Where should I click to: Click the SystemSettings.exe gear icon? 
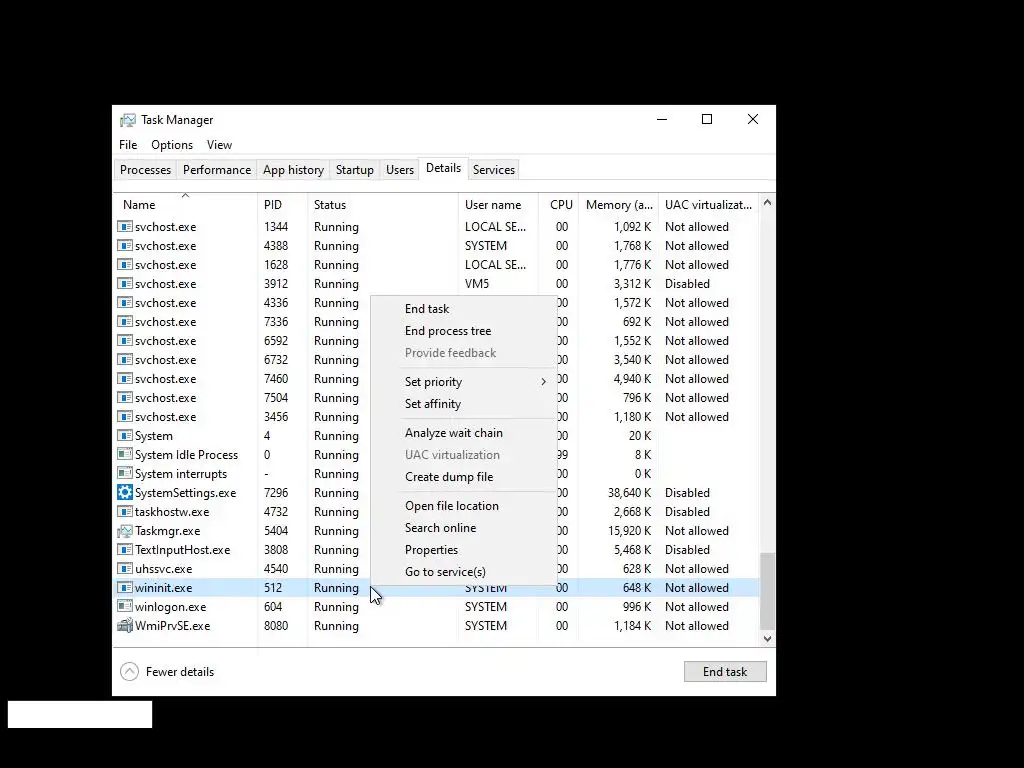[x=125, y=492]
